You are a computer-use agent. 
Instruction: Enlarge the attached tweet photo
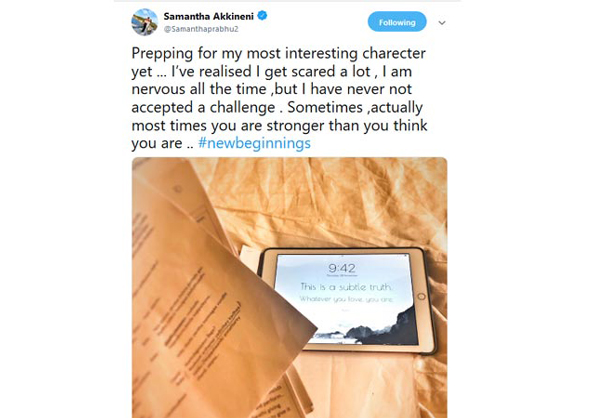click(x=289, y=287)
